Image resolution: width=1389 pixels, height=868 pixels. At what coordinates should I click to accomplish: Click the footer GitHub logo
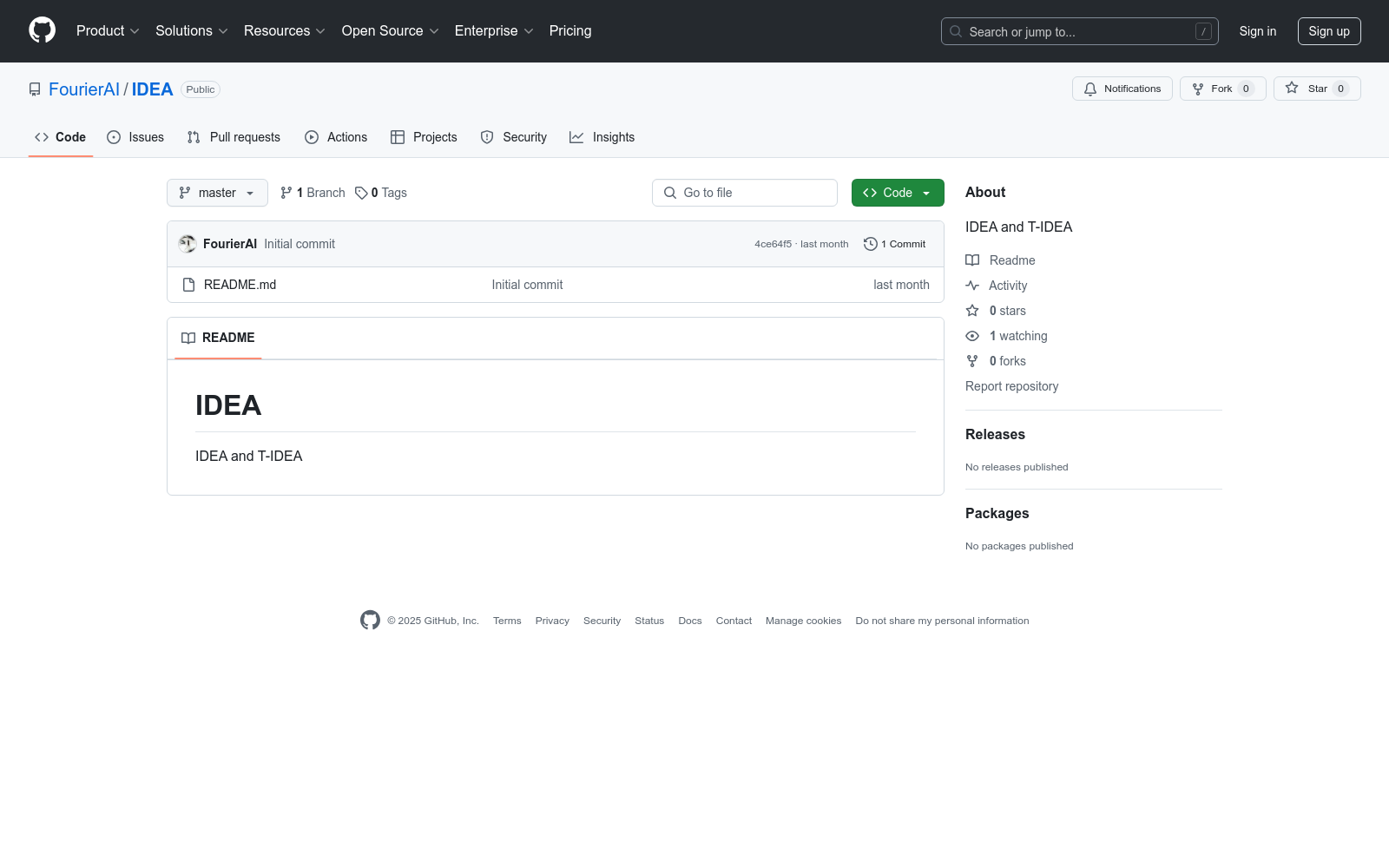tap(370, 620)
